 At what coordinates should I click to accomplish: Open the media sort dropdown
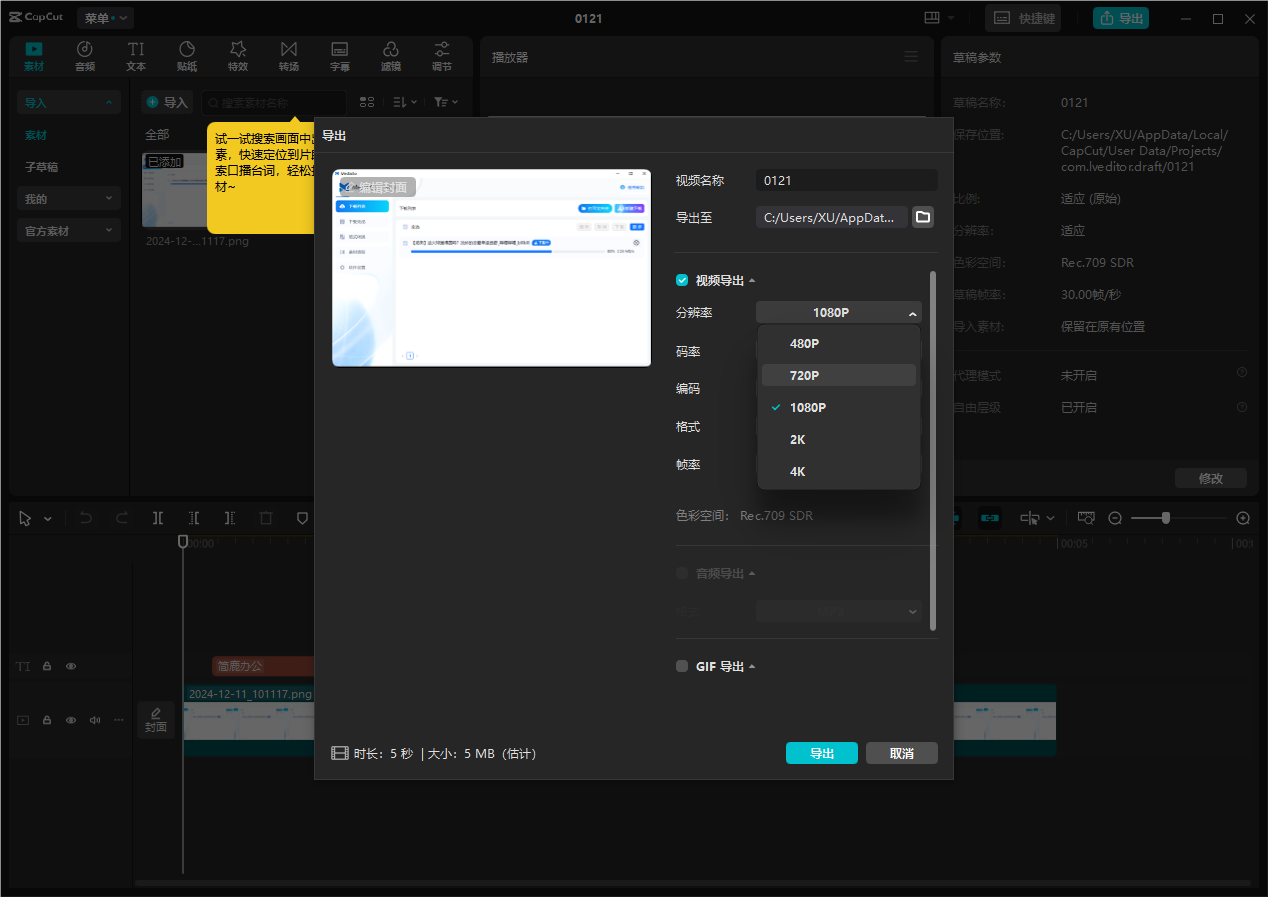coord(405,102)
